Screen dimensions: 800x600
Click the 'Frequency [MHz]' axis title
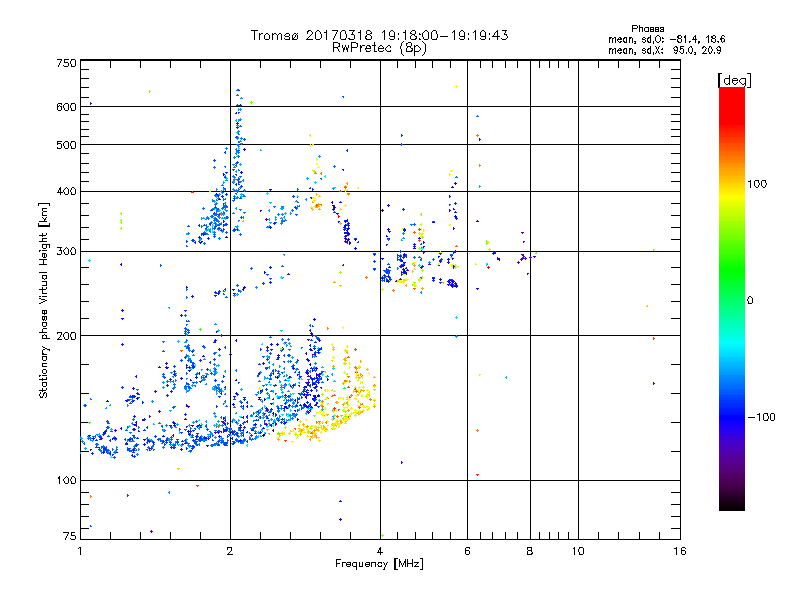pyautogui.click(x=379, y=564)
